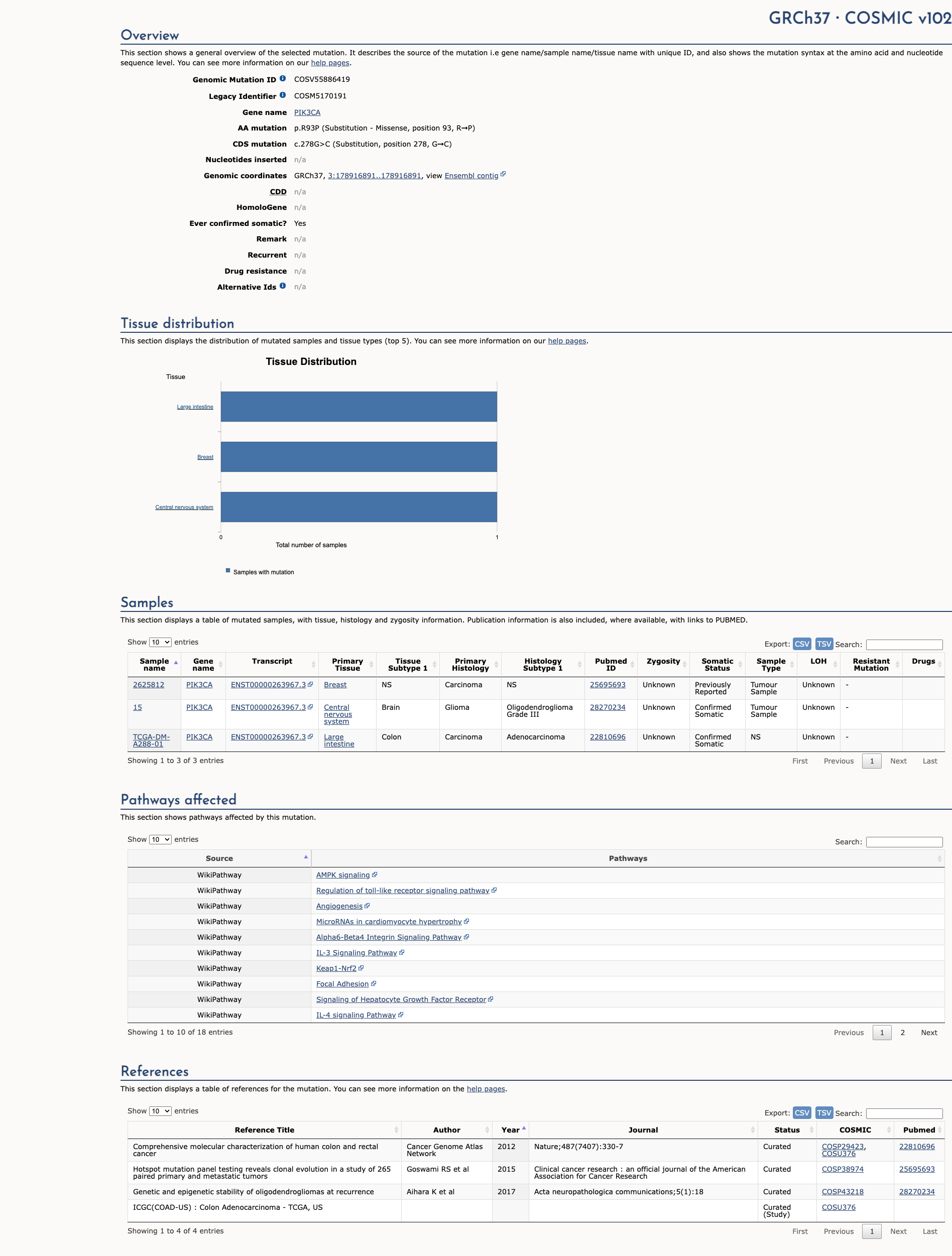Click page 1 in References pagination
952x1256 pixels.
tap(871, 1231)
